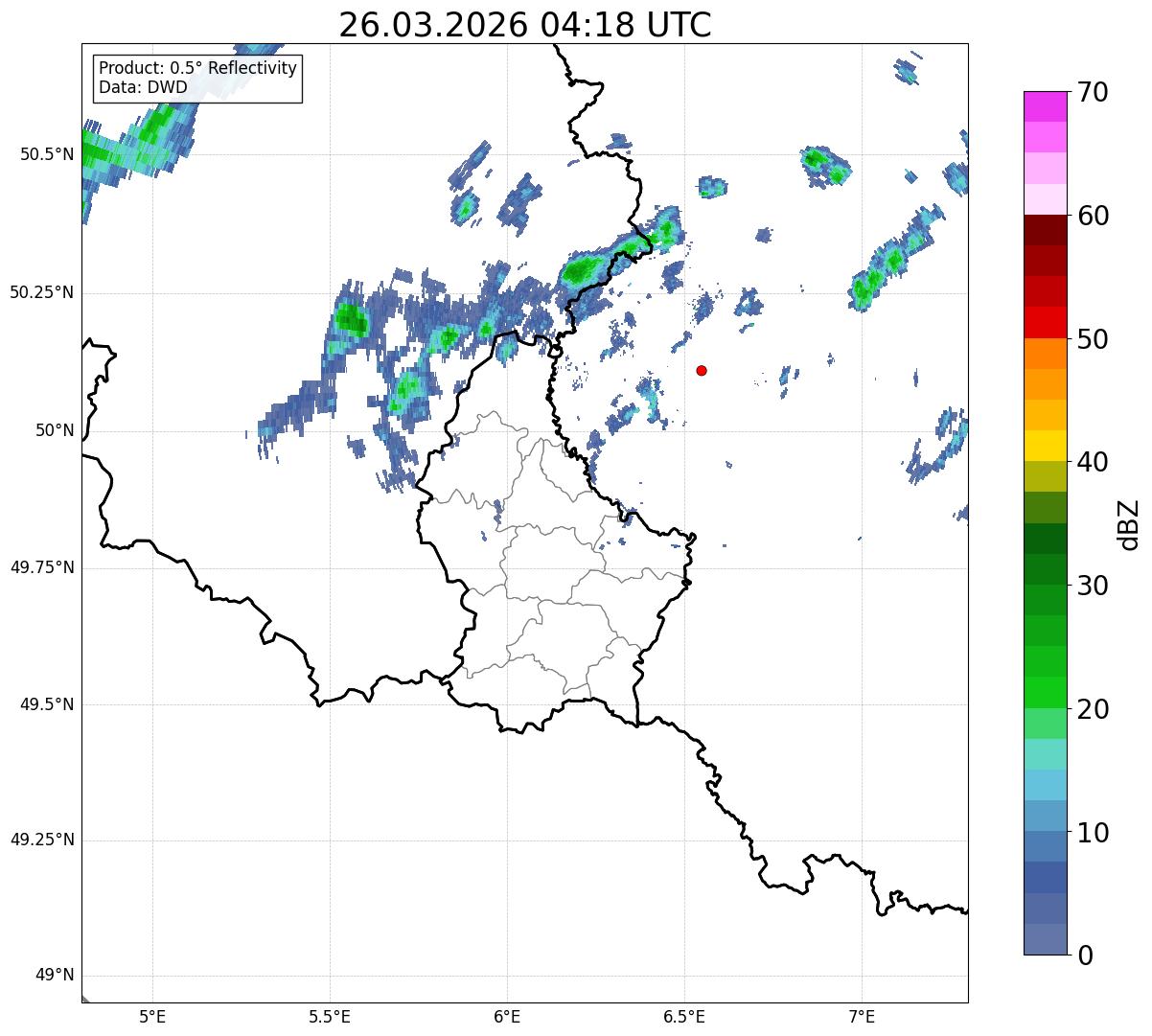Image resolution: width=1152 pixels, height=1036 pixels.
Task: Click the latitude label 49.25°N
Action: coord(42,840)
